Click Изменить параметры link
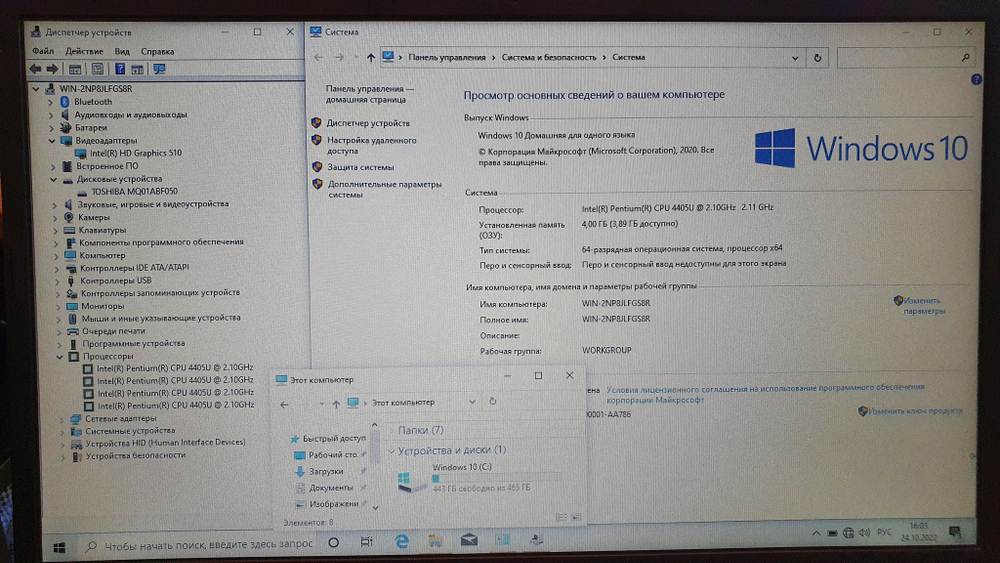Screen dimensions: 1000x563 pos(923,306)
